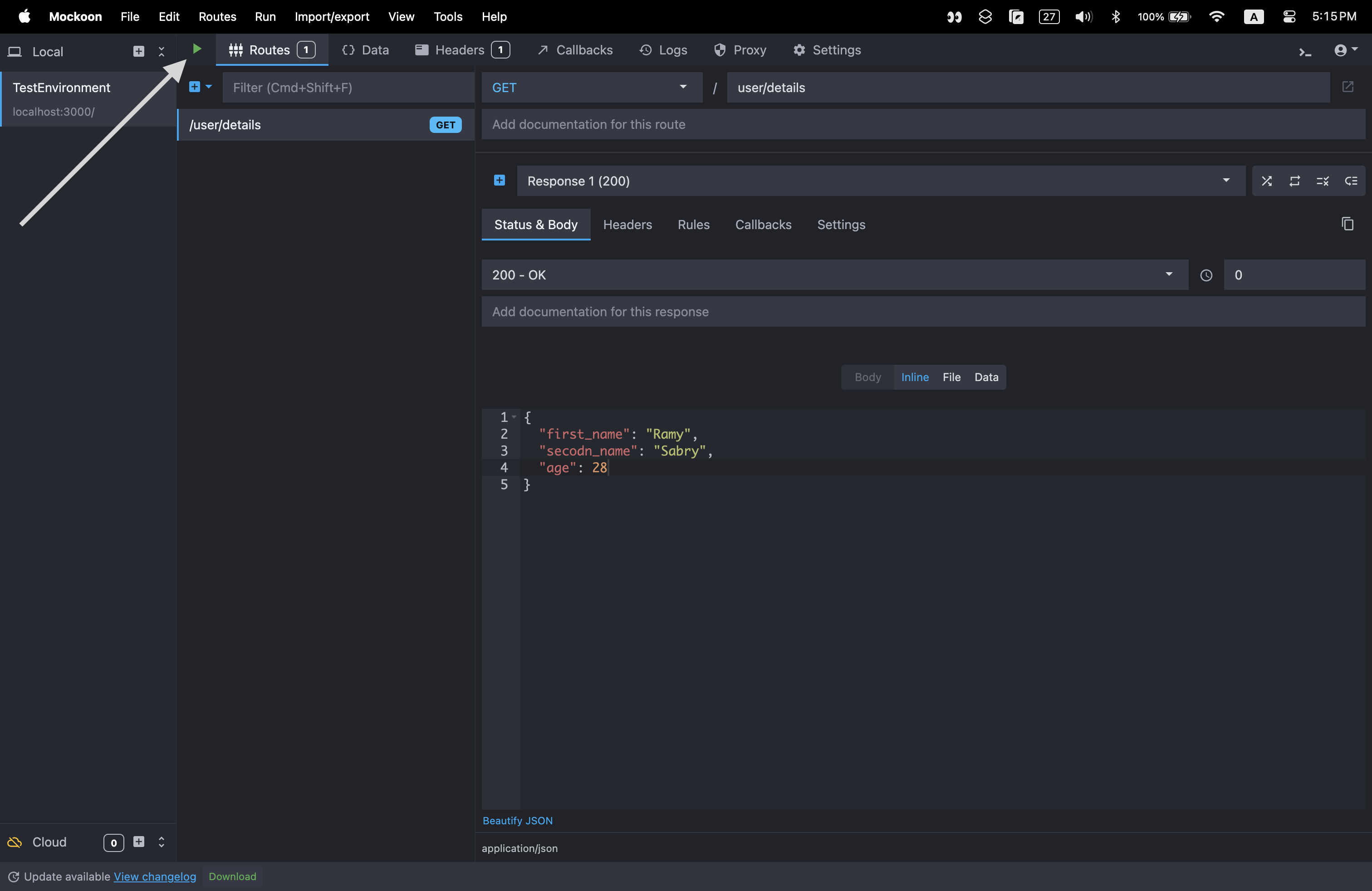This screenshot has height=891, width=1372.
Task: Open the Apple menu
Action: [x=24, y=16]
